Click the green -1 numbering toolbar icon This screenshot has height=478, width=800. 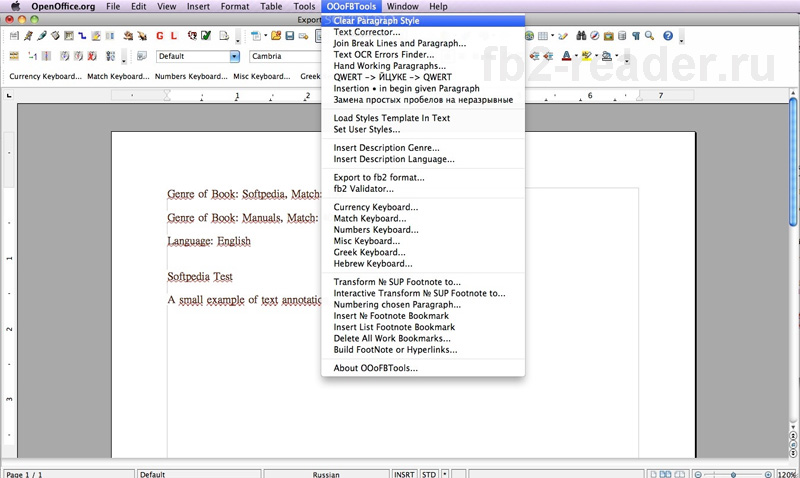pyautogui.click(x=32, y=56)
